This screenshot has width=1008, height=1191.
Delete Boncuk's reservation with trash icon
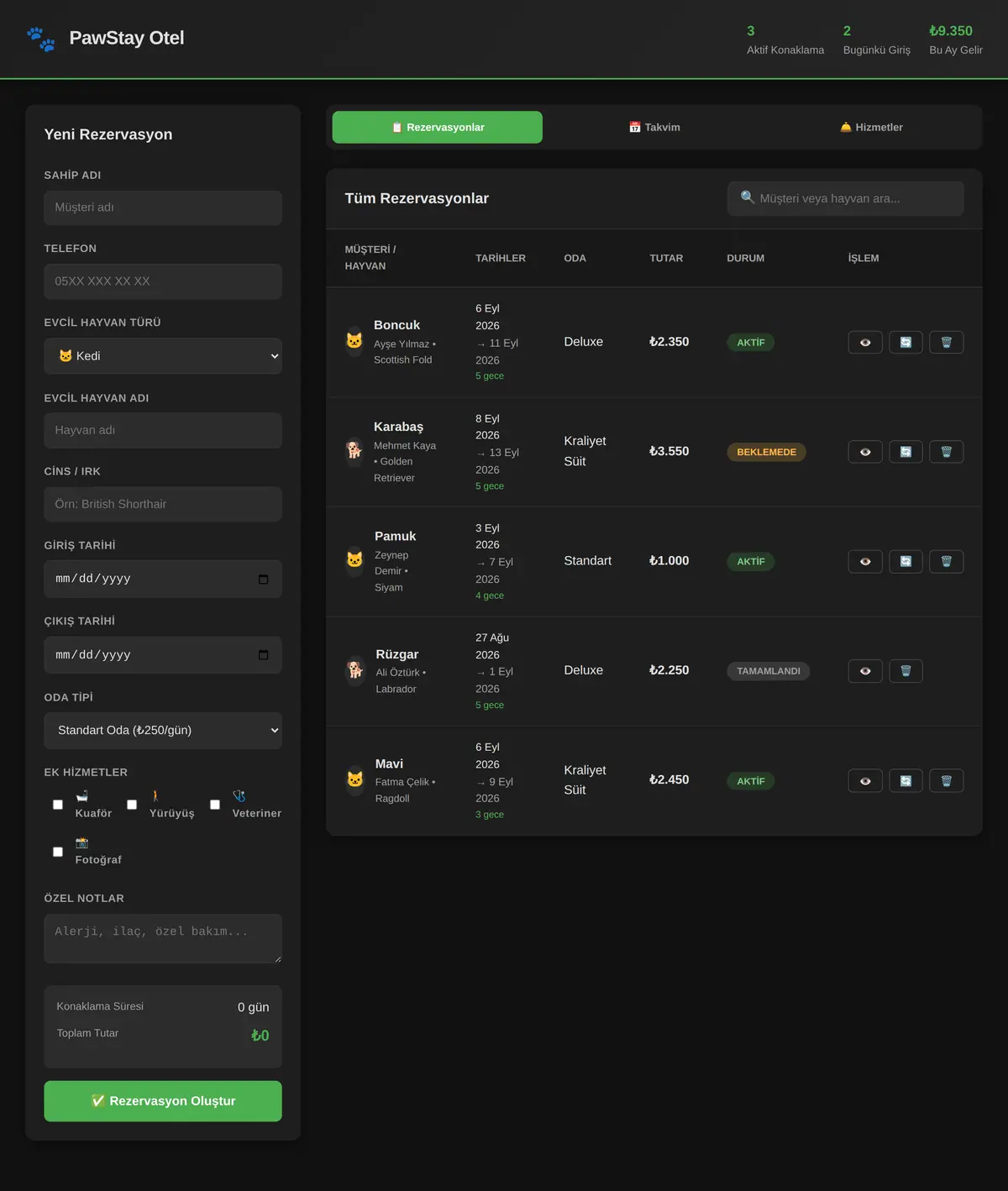(946, 342)
